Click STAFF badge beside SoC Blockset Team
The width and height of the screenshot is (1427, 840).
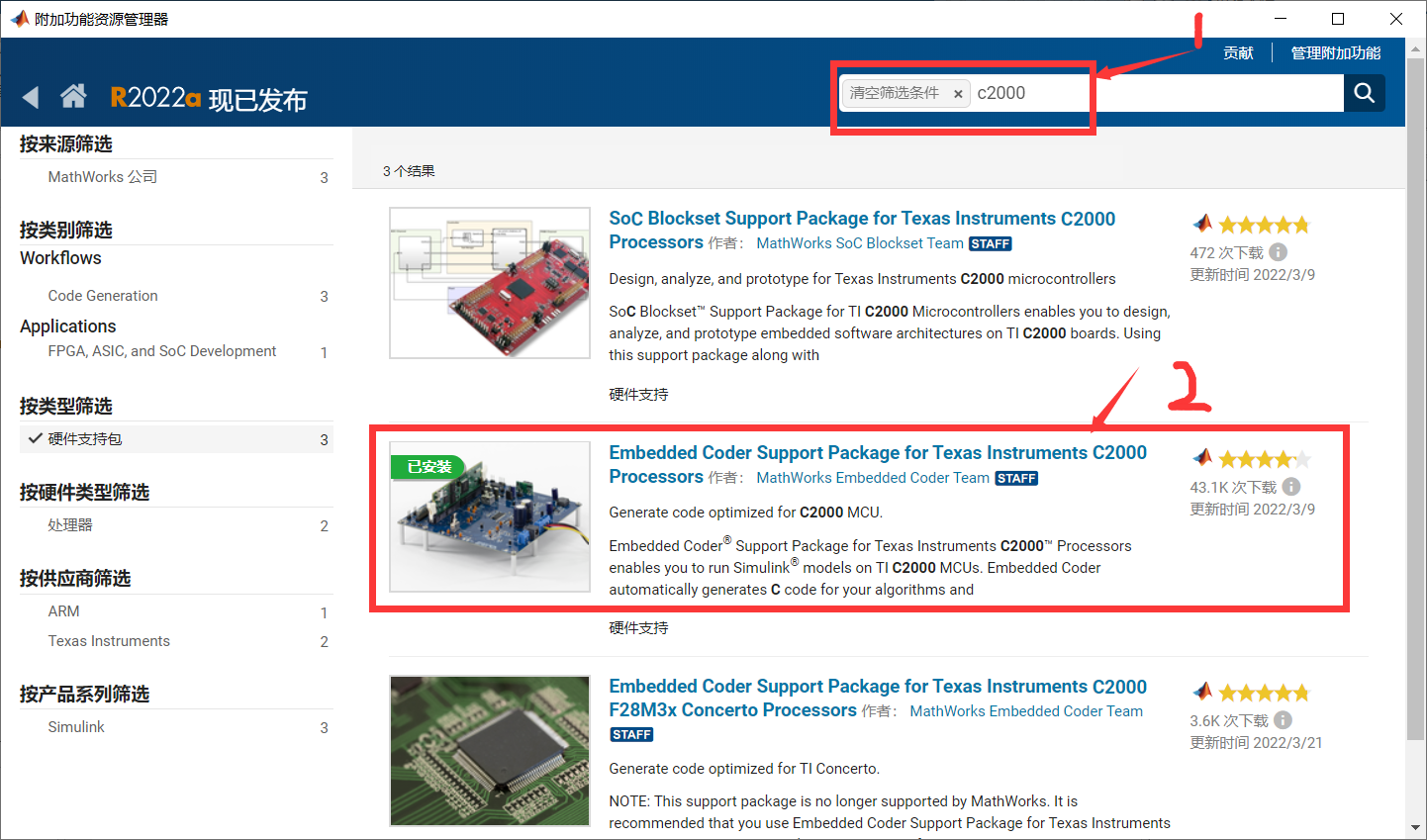[x=990, y=244]
